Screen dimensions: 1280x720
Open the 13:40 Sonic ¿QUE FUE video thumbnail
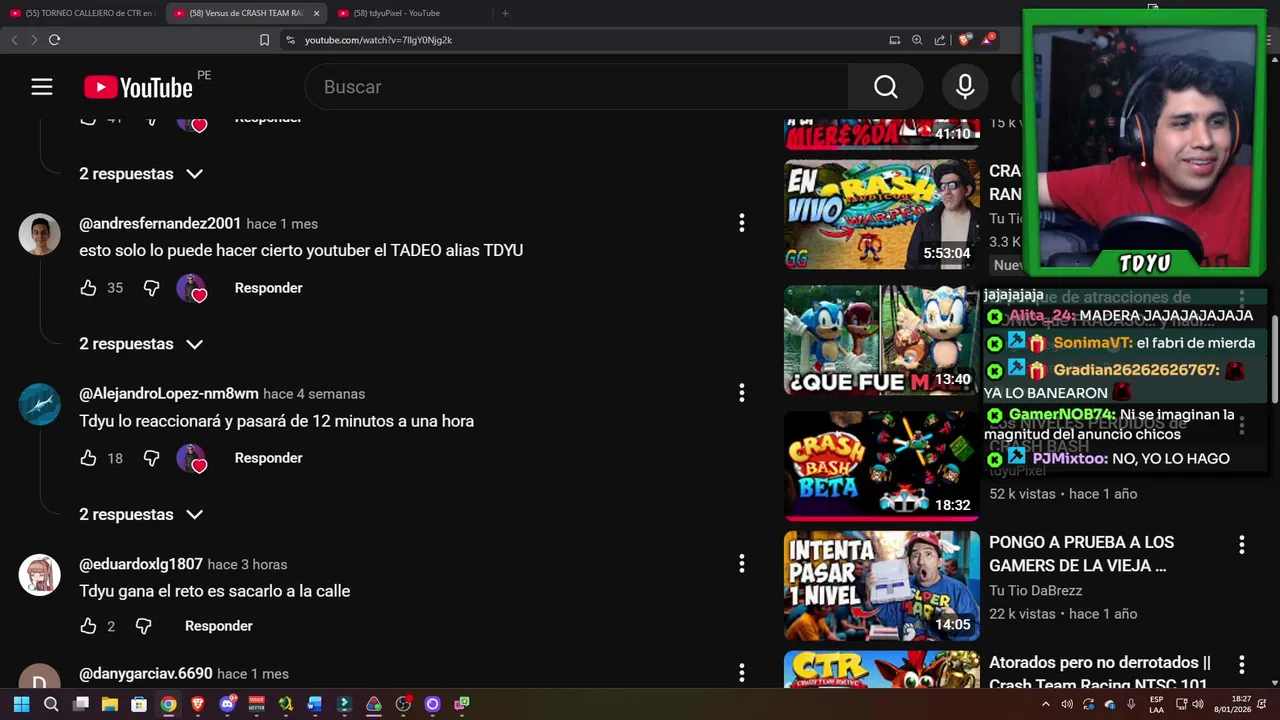pyautogui.click(x=882, y=340)
